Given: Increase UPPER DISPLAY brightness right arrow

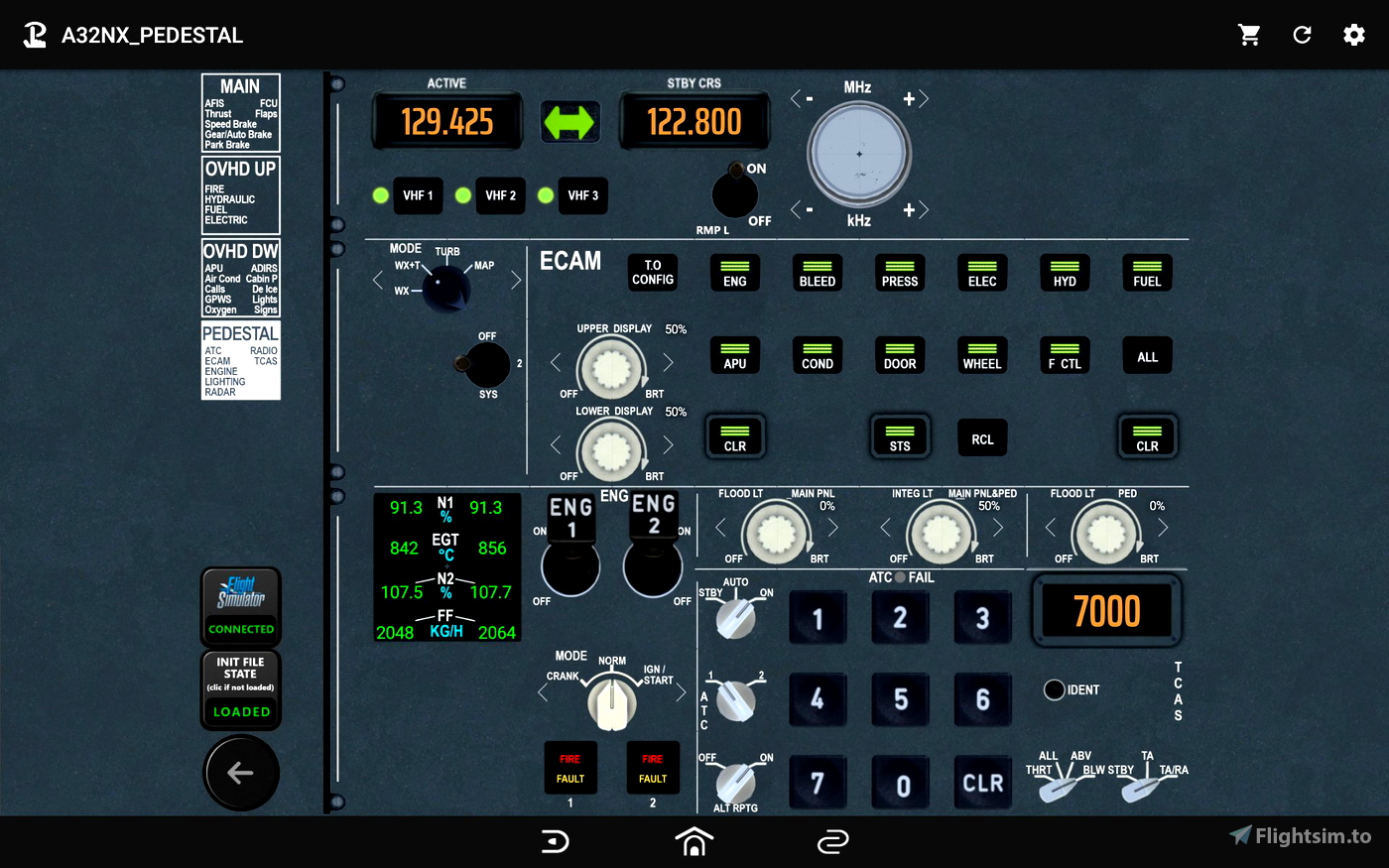Looking at the screenshot, I should 668,362.
